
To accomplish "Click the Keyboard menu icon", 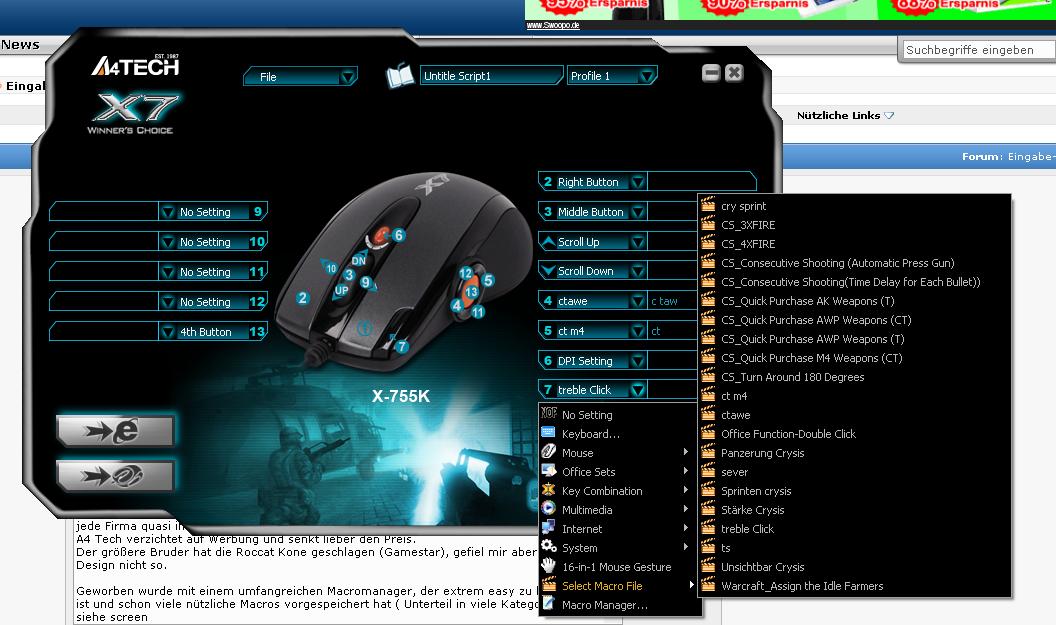I will 549,433.
